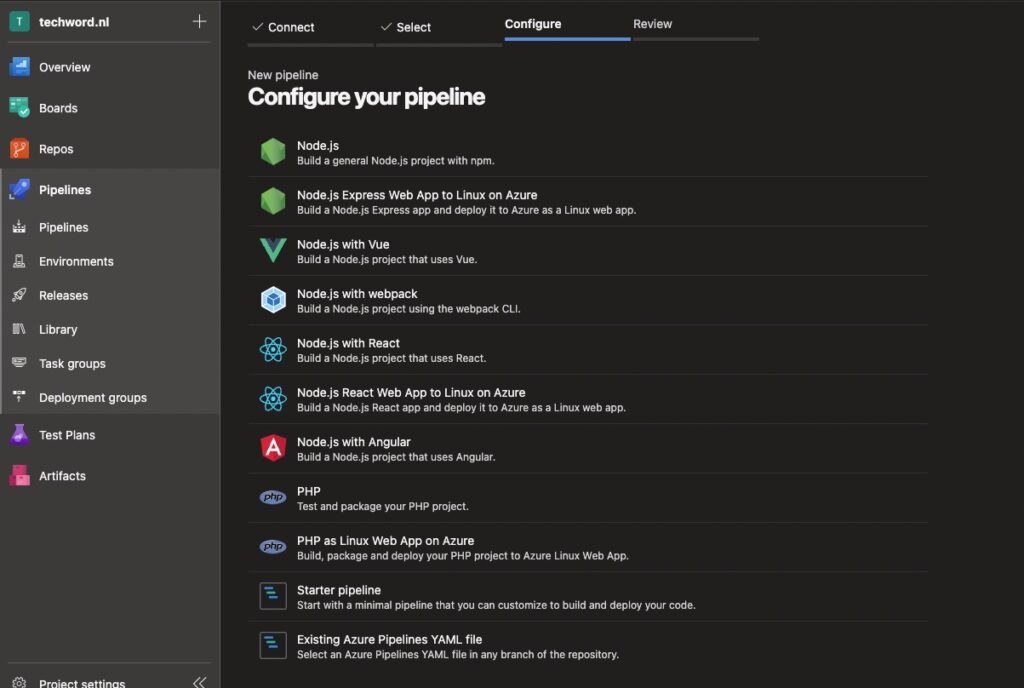This screenshot has width=1024, height=688.
Task: Click the techword.nl project name
Action: pyautogui.click(x=74, y=22)
